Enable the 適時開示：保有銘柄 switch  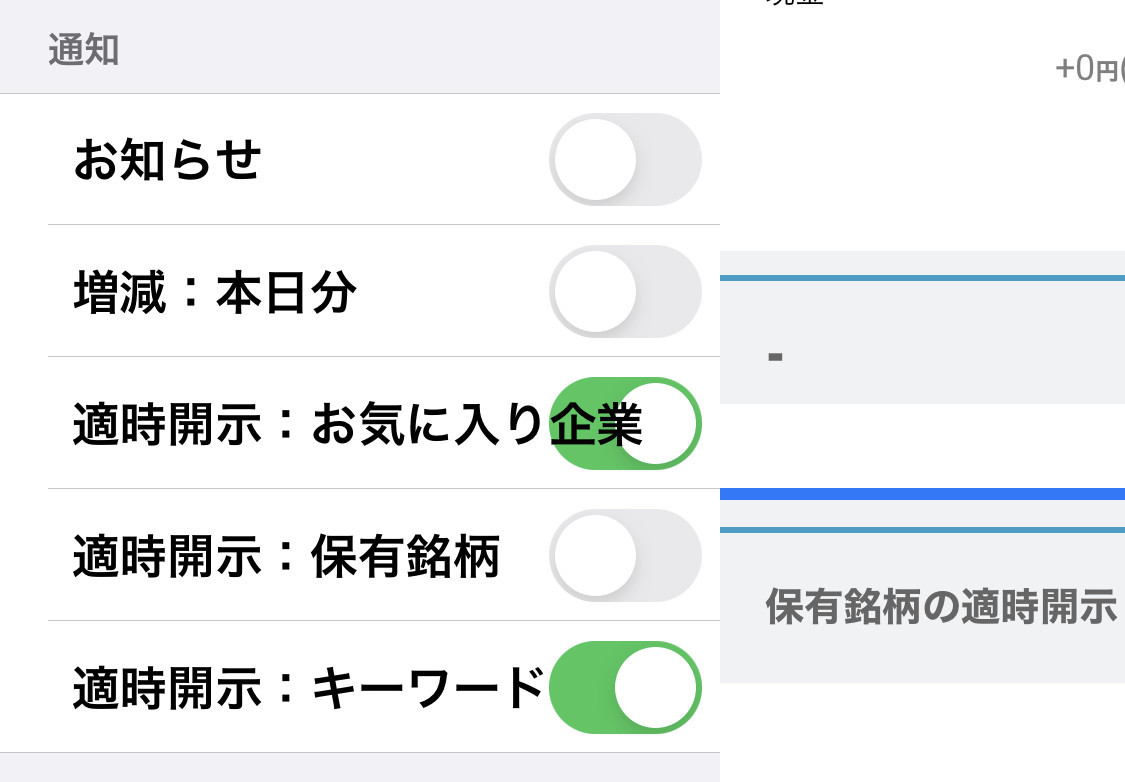(x=626, y=555)
